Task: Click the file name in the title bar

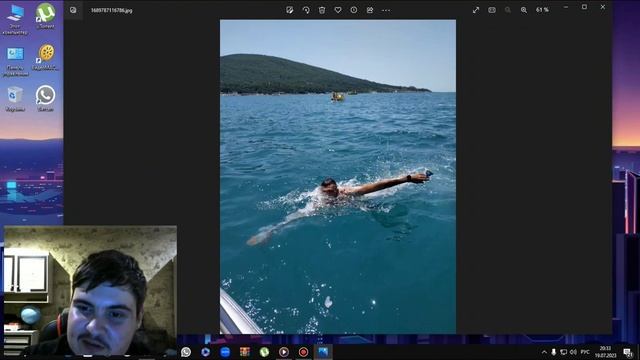Action: 111,11
